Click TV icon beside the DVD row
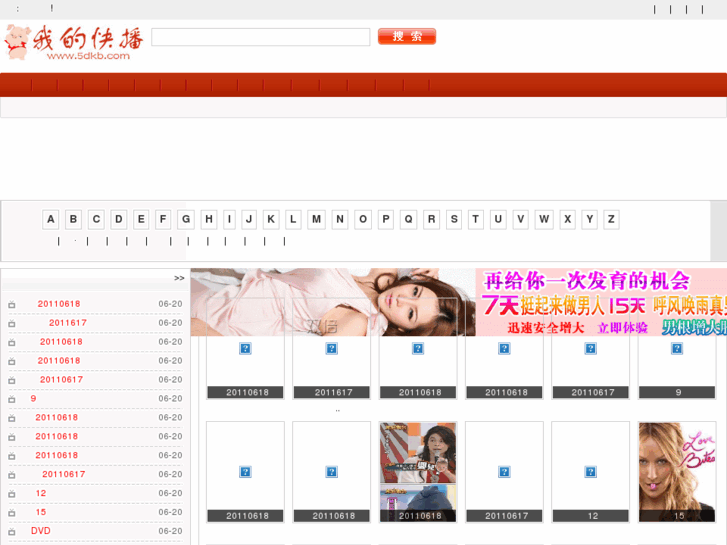The width and height of the screenshot is (727, 545). [x=12, y=532]
